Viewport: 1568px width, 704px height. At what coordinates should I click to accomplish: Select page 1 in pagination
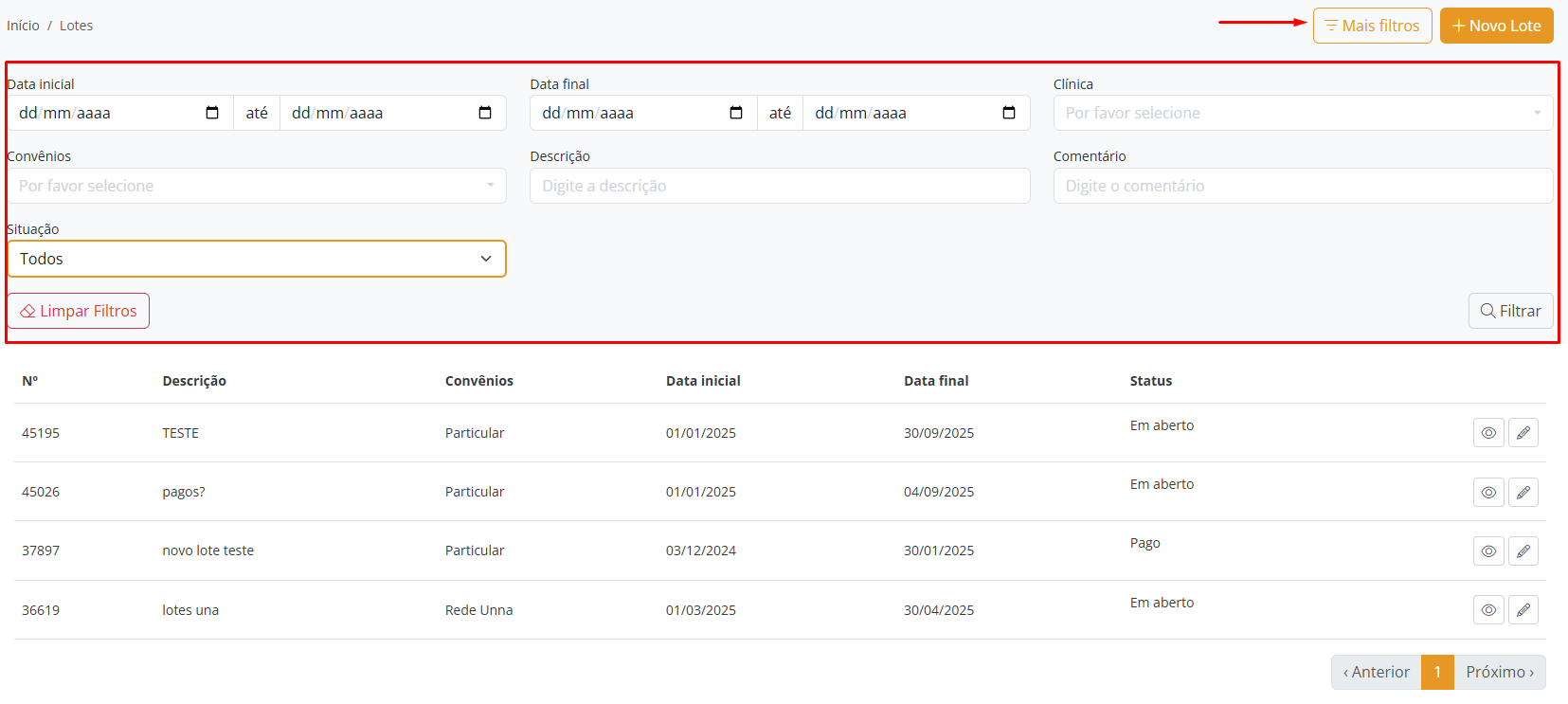click(x=1437, y=672)
